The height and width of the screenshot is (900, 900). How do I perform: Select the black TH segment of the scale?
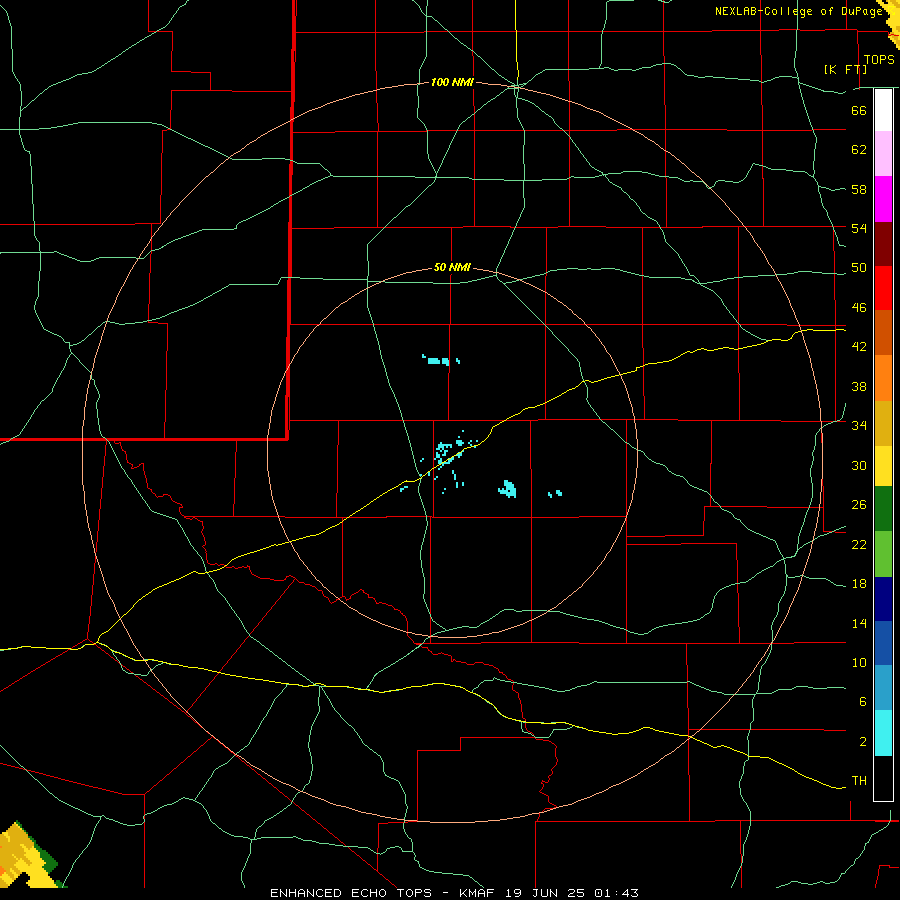[x=883, y=778]
